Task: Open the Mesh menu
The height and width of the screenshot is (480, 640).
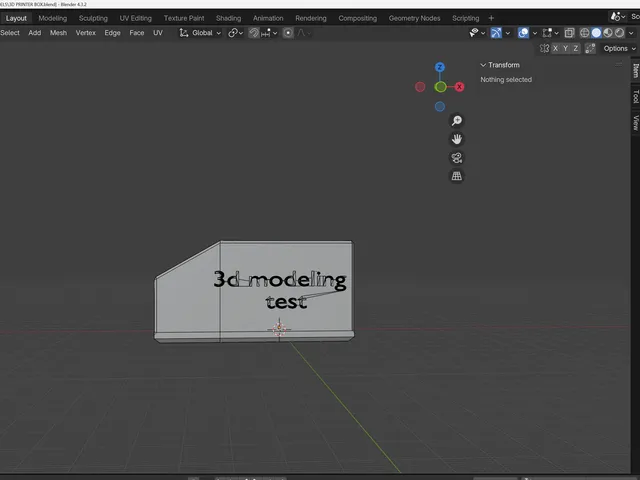Action: point(58,33)
